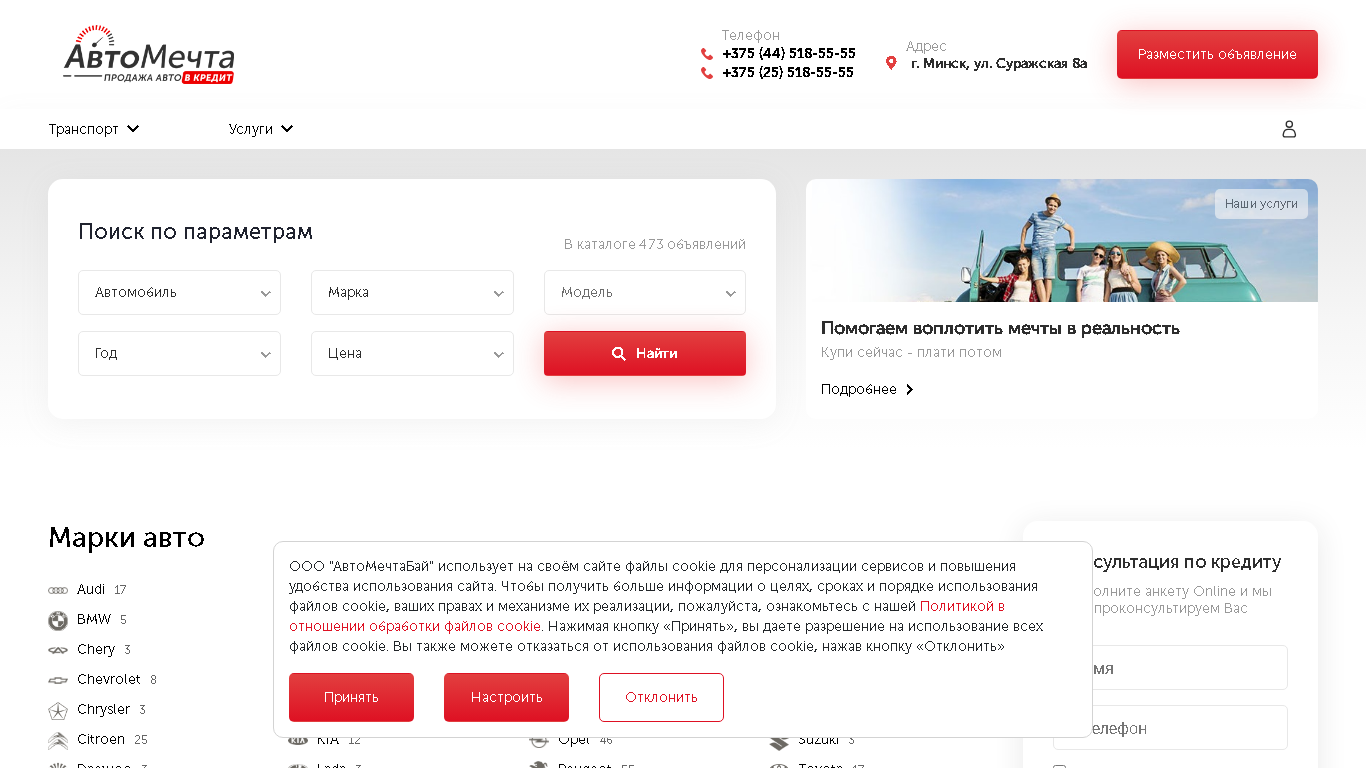Viewport: 1366px width, 768px height.
Task: Click phone icon beside +375 (25) number
Action: 707,73
